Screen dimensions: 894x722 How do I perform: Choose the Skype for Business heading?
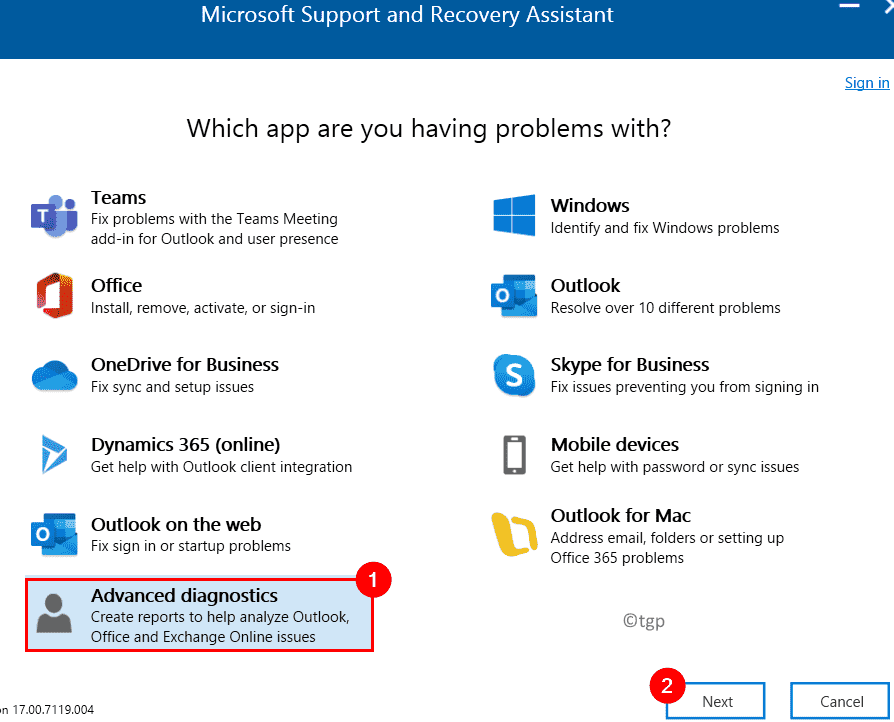(629, 364)
